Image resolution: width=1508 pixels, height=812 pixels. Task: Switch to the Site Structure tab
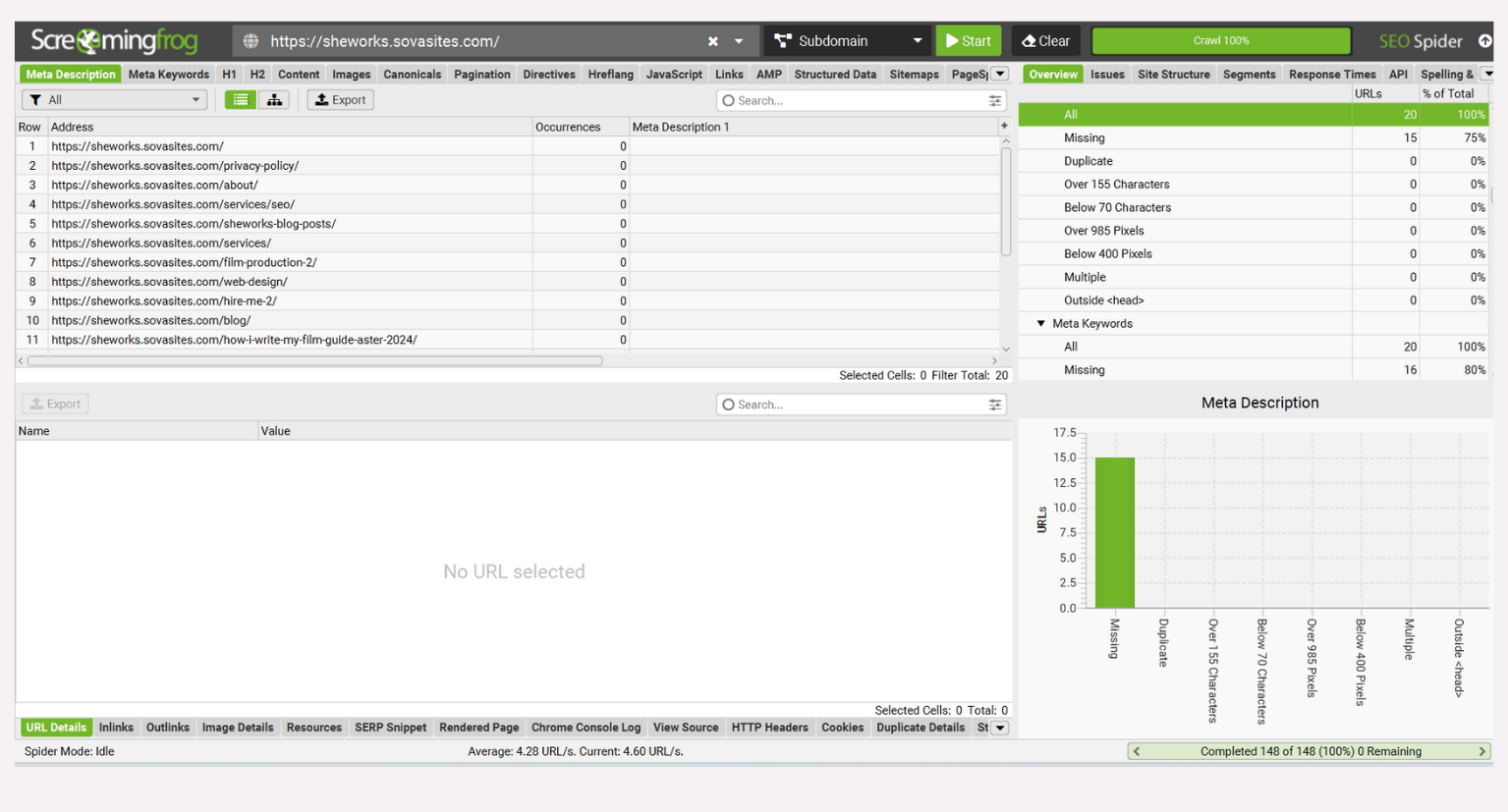click(1173, 75)
